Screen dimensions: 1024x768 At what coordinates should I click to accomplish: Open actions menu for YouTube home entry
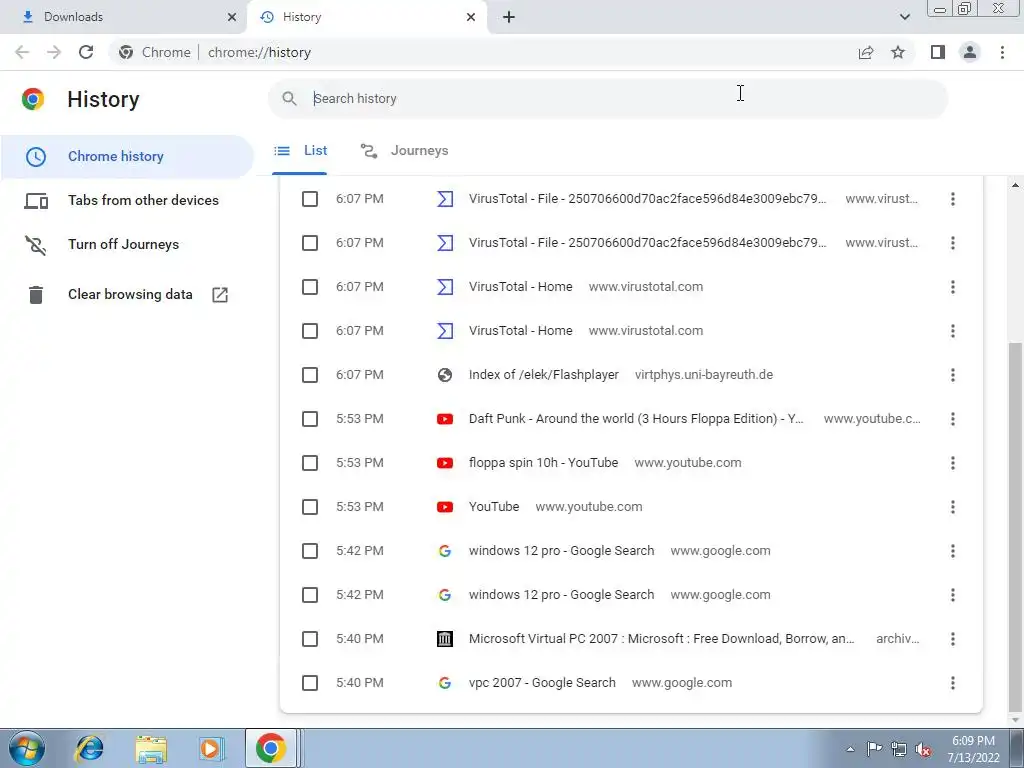(953, 507)
